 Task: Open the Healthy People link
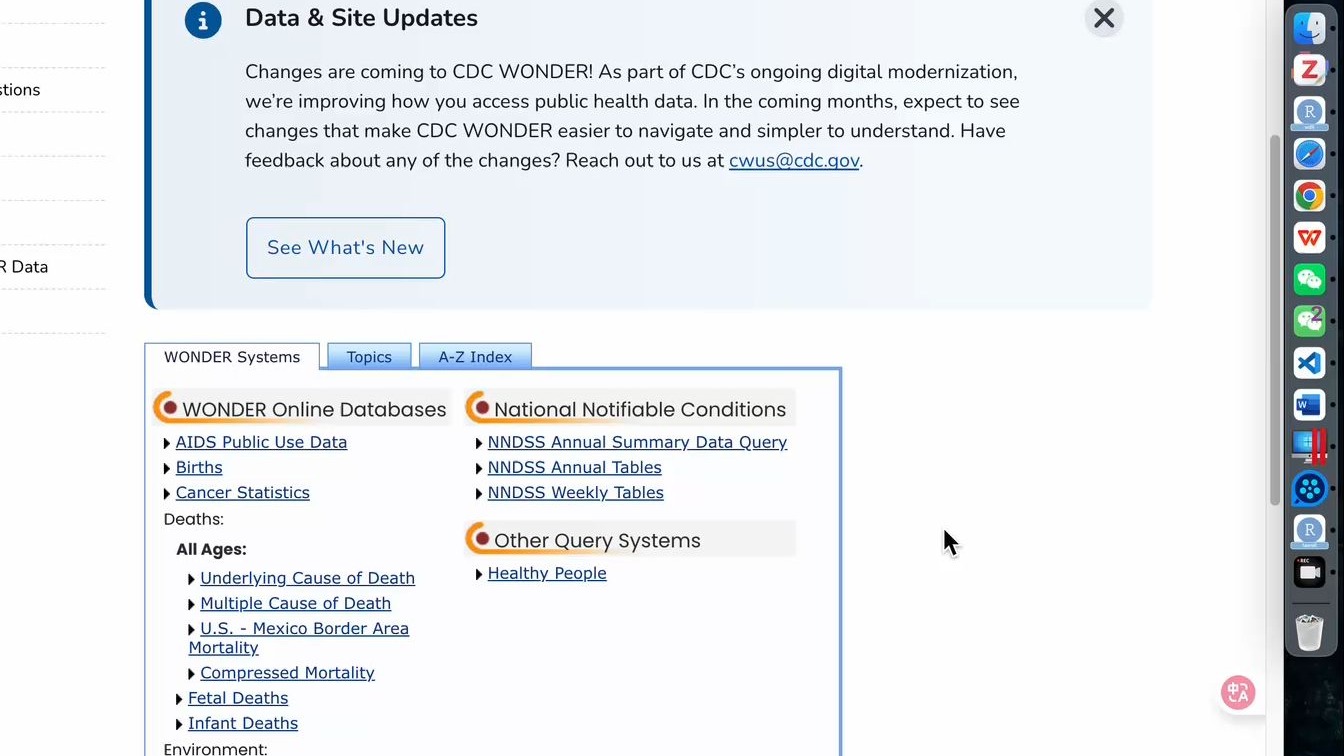(x=547, y=573)
